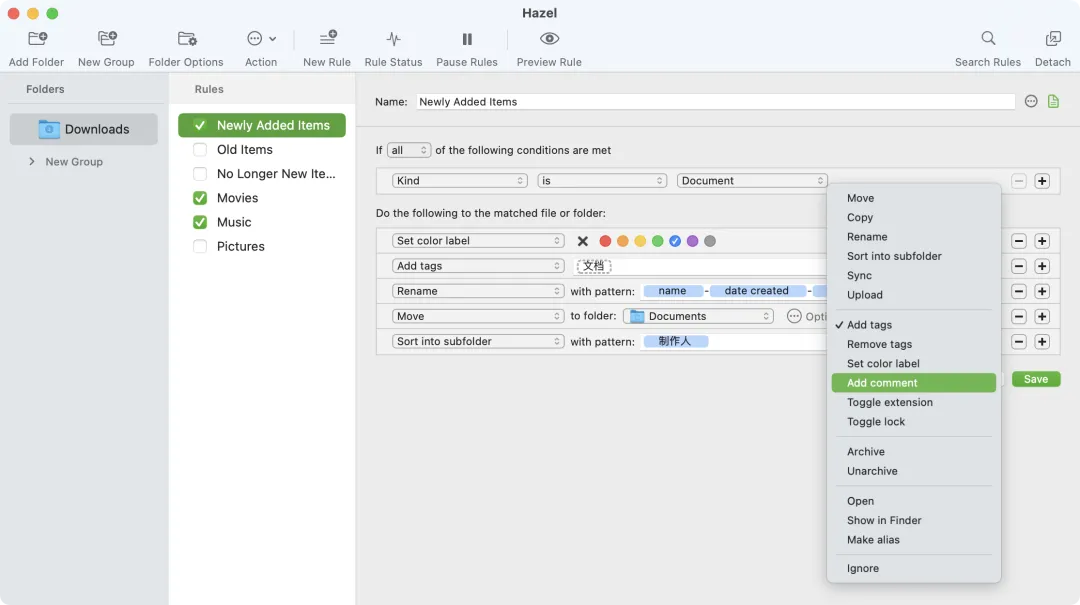1080x605 pixels.
Task: Remove the Add tags action
Action: 1019,266
